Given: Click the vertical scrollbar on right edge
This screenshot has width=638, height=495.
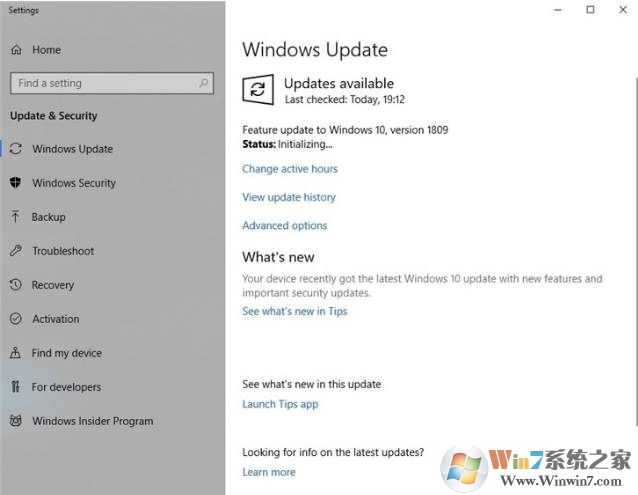Looking at the screenshot, I should pos(636,250).
